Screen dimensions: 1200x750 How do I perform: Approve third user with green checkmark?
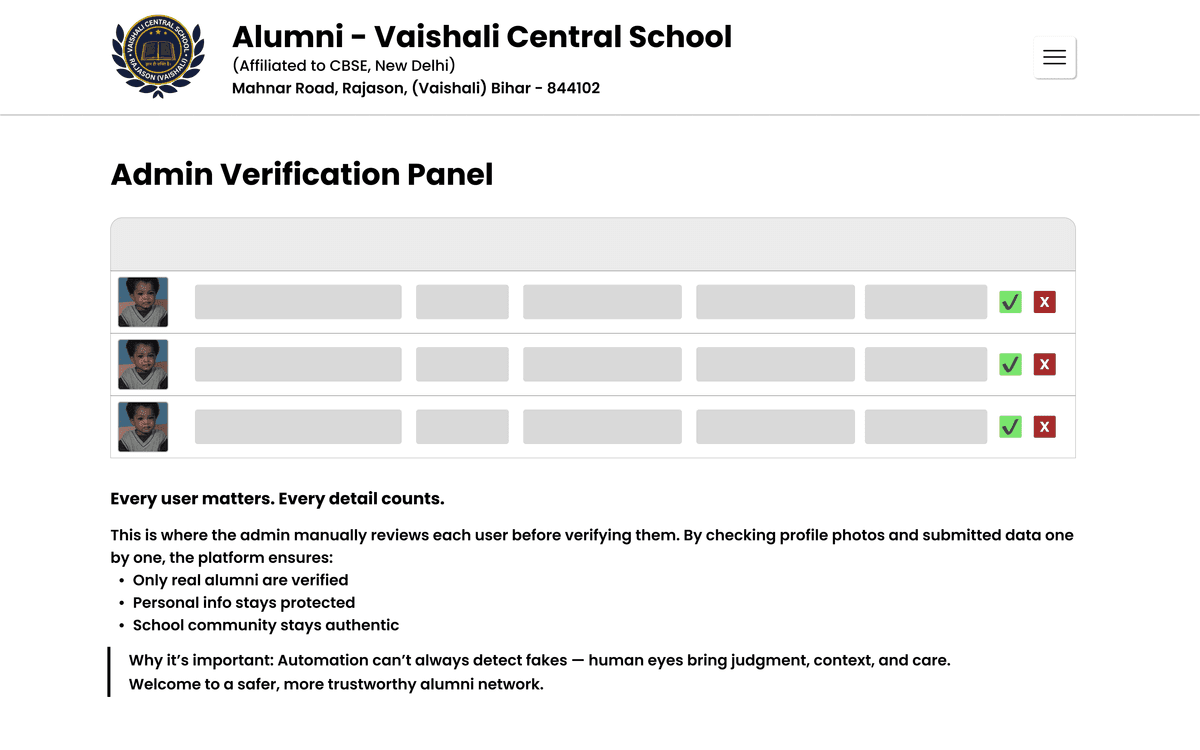(x=1010, y=427)
